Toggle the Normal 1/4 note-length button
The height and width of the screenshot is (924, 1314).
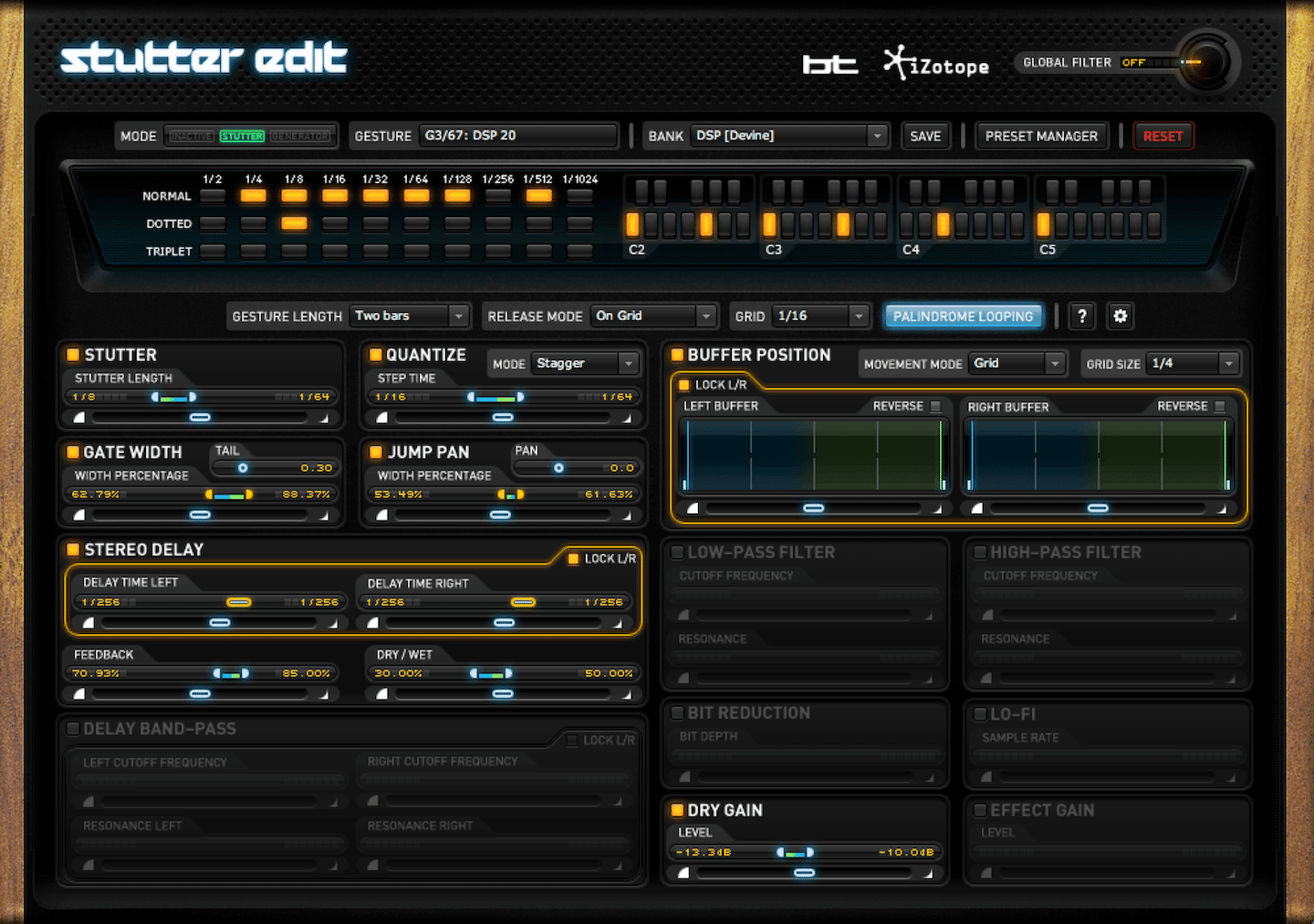tap(254, 195)
